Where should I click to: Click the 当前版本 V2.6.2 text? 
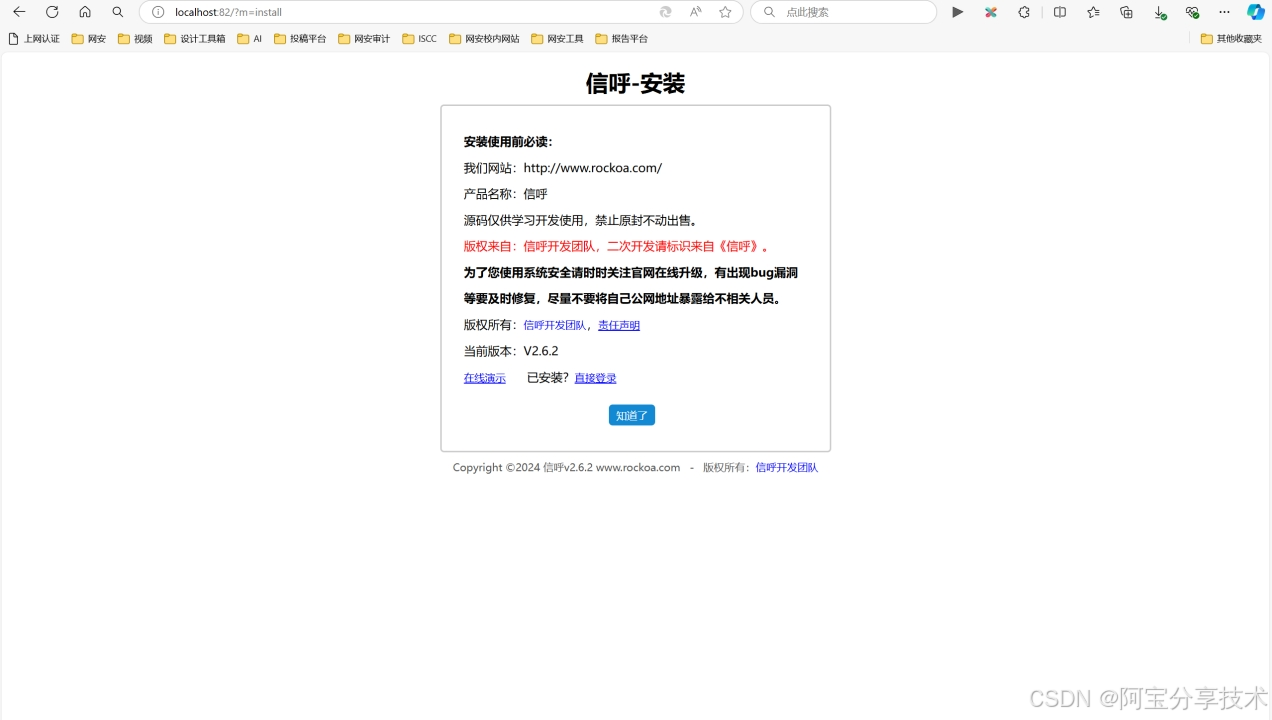pos(511,351)
